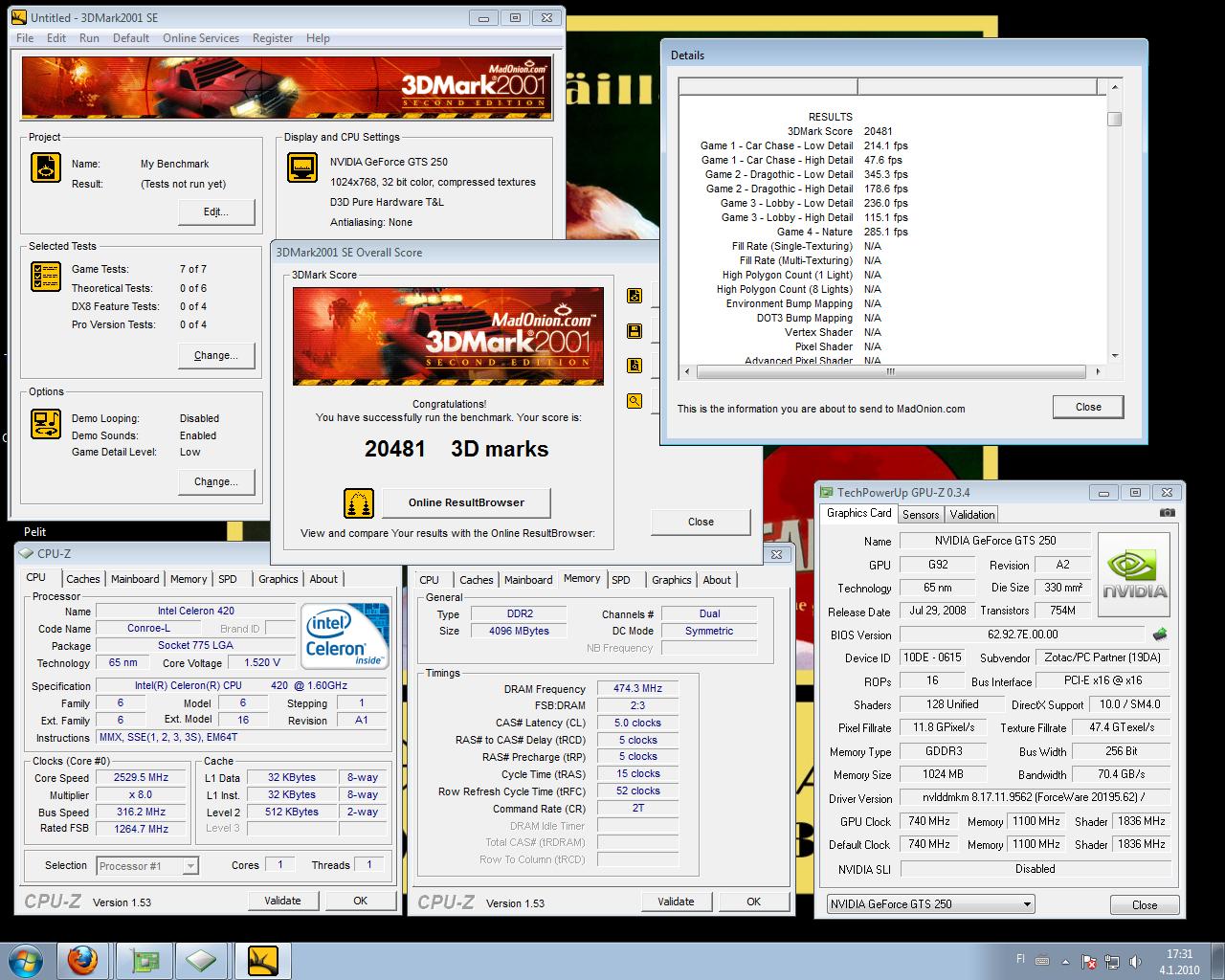Switch to SPD tab in left CPU-Z window
The height and width of the screenshot is (980, 1225).
click(x=228, y=579)
